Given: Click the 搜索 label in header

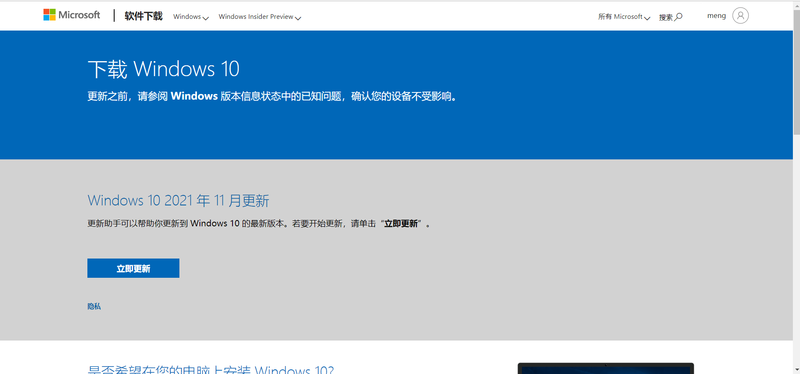Looking at the screenshot, I should pos(666,17).
